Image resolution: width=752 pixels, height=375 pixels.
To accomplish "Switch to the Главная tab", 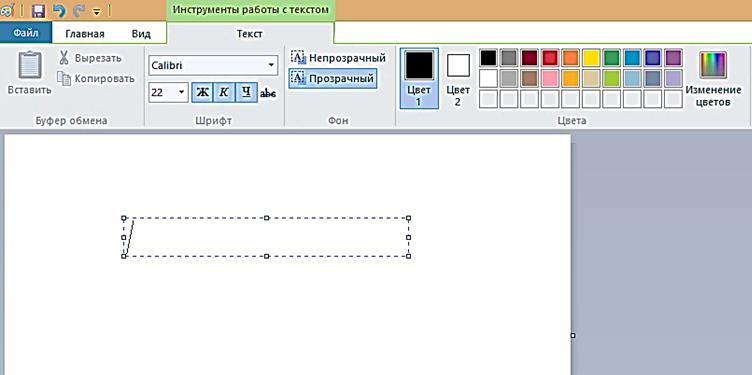I will (85, 34).
